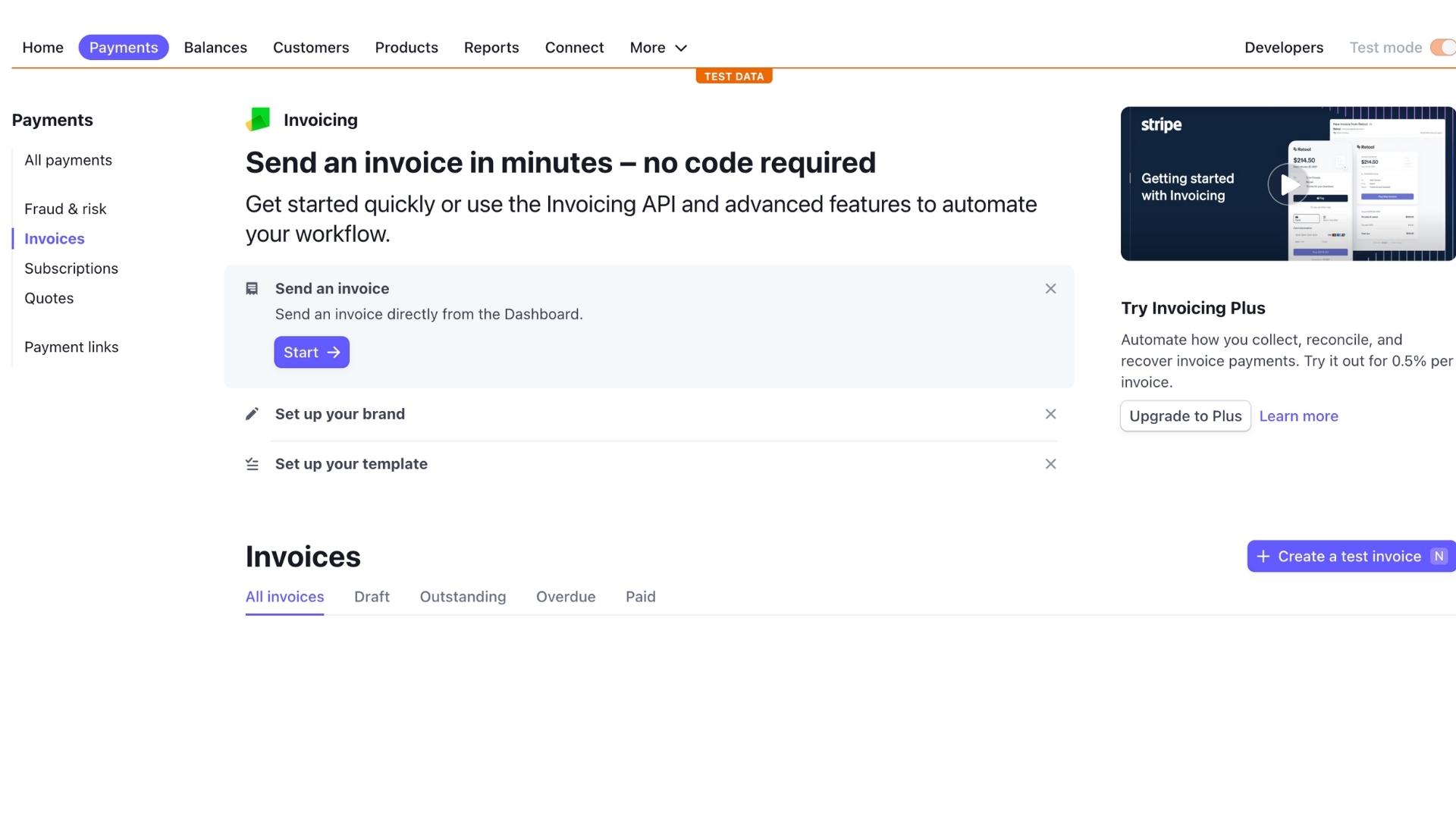1456x819 pixels.
Task: Click the Invoicing icon in sidebar
Action: [259, 119]
